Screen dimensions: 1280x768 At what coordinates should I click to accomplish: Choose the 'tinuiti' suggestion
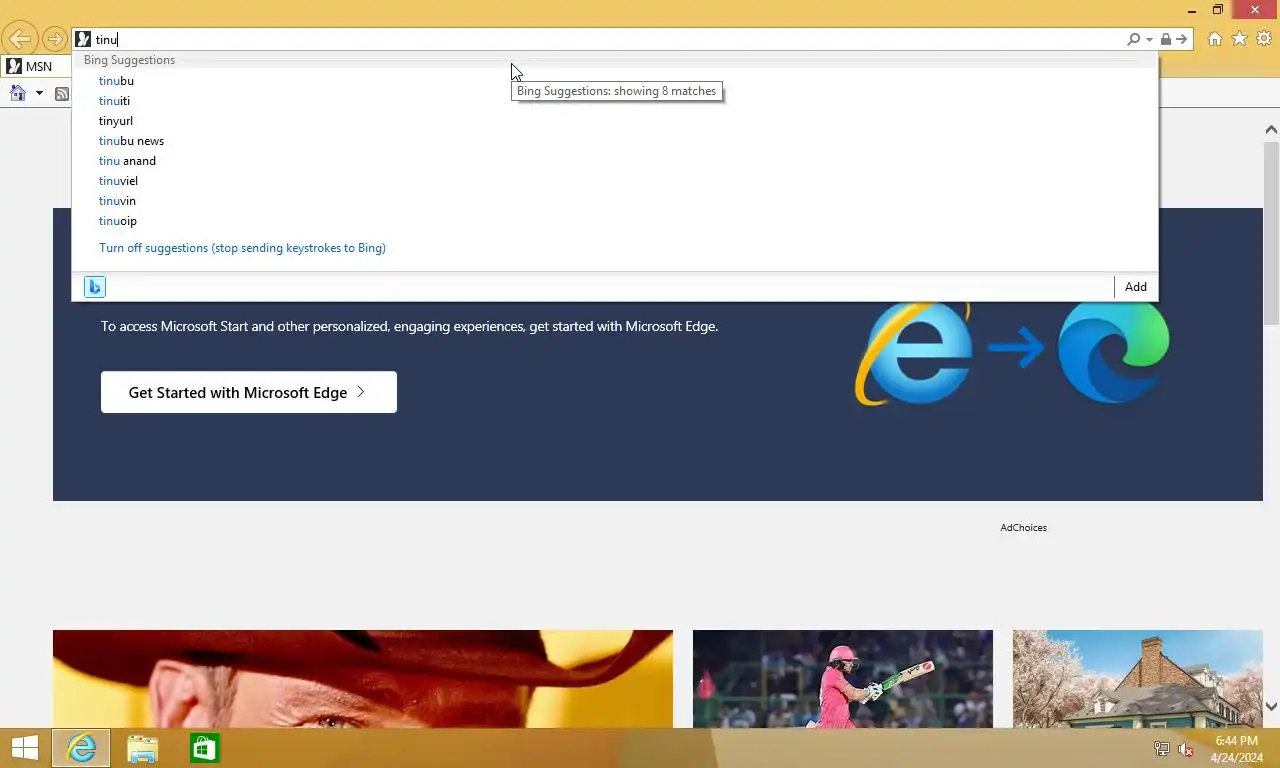coord(114,101)
